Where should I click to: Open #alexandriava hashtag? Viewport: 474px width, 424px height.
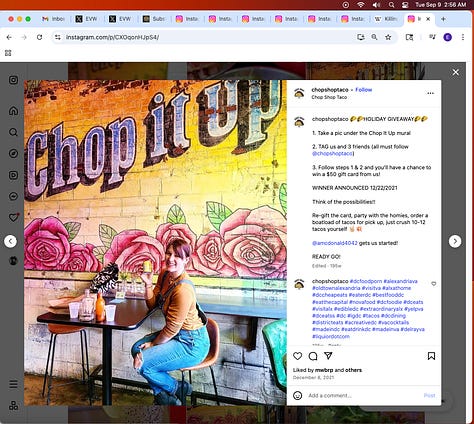pos(400,281)
